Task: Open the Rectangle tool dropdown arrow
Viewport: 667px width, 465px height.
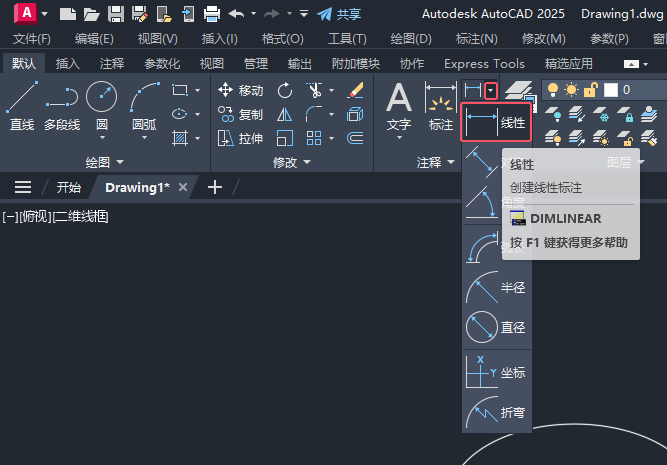Action: [197, 90]
